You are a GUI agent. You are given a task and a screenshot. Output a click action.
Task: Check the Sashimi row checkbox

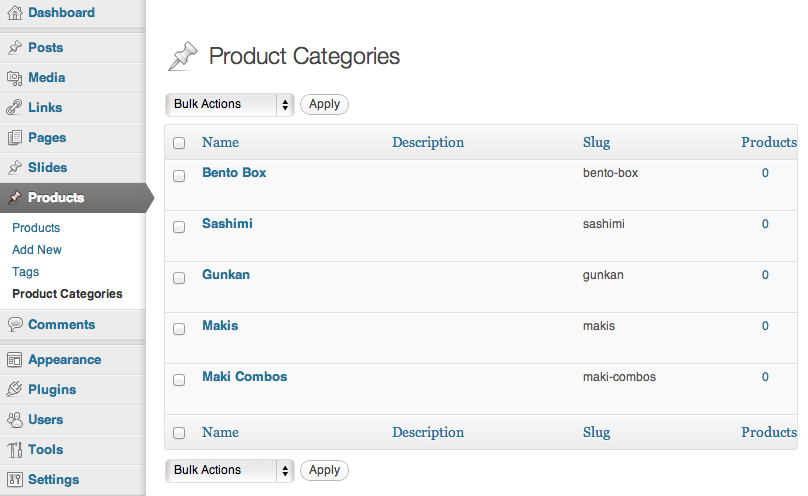coord(179,227)
